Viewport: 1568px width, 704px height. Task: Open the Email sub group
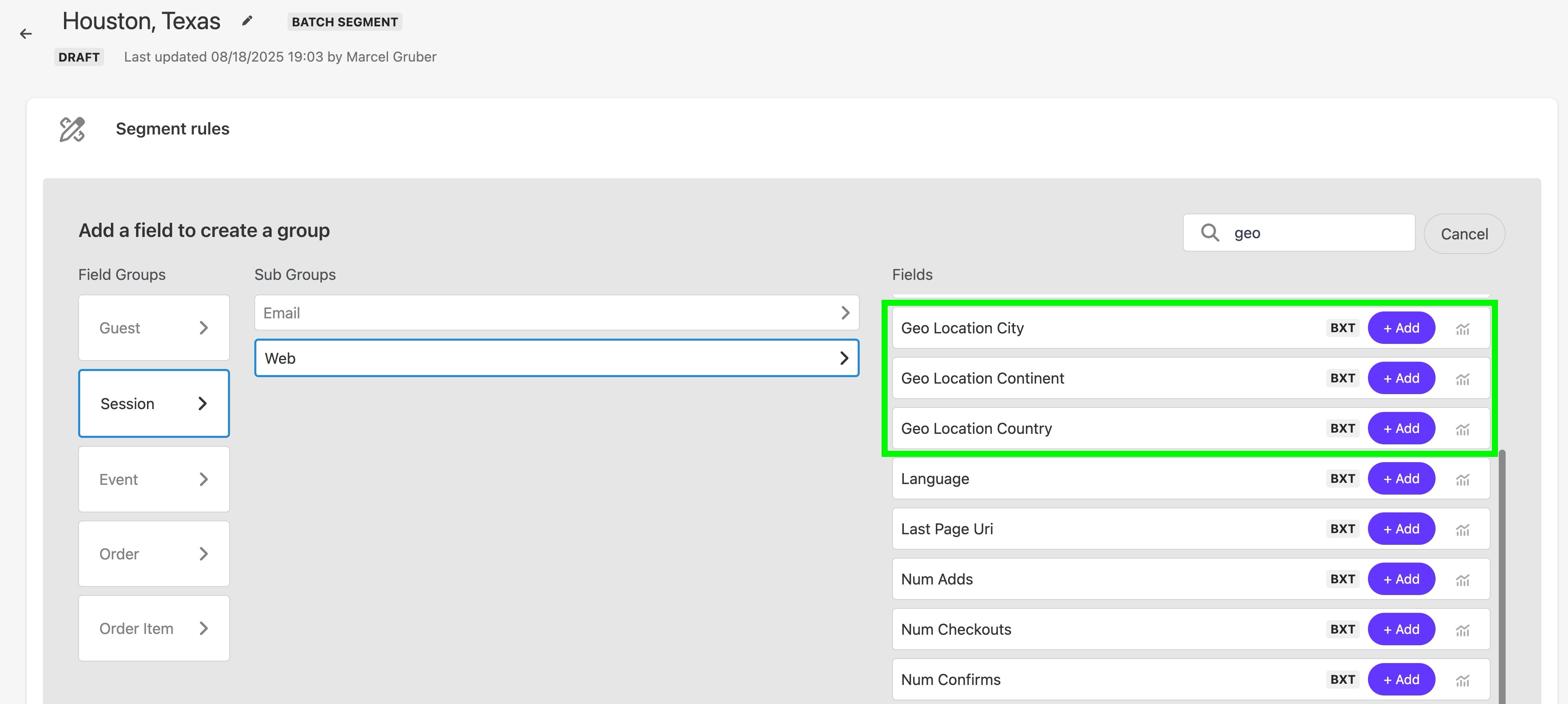pos(556,313)
